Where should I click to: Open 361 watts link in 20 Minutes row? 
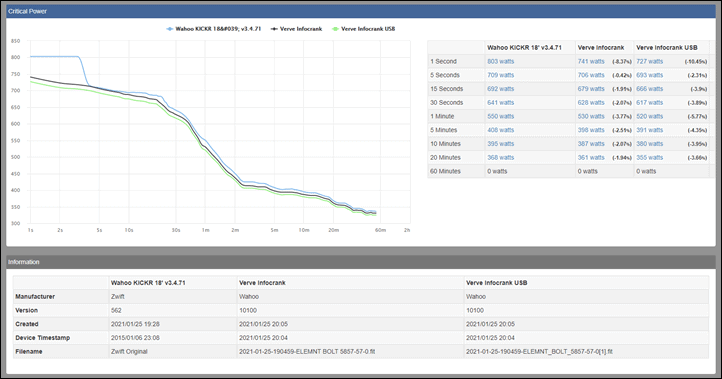point(591,157)
